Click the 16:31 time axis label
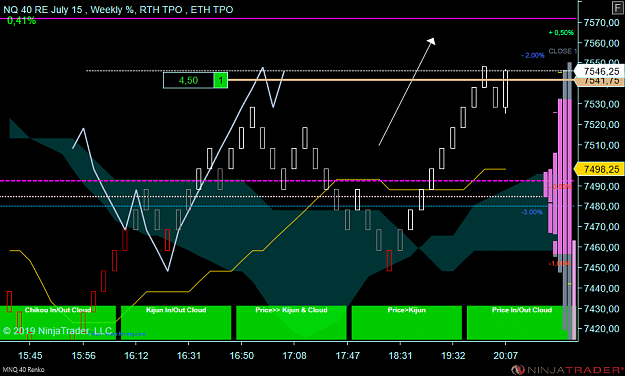Image resolution: width=625 pixels, height=376 pixels. coord(189,356)
